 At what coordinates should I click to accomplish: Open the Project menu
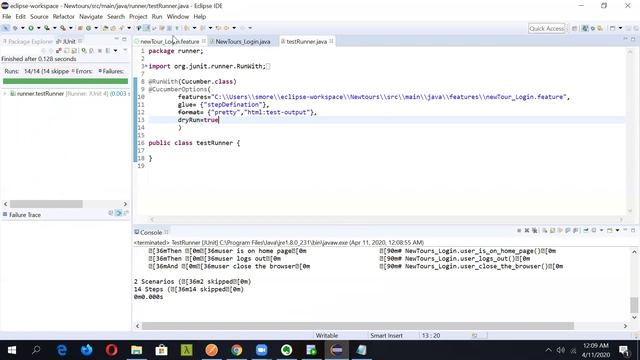click(x=138, y=17)
